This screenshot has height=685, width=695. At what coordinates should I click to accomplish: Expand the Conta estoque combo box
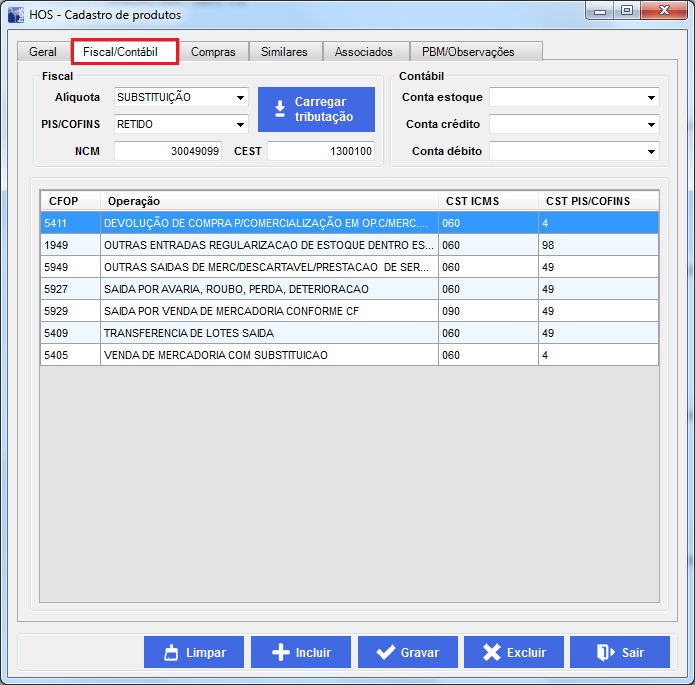click(651, 98)
